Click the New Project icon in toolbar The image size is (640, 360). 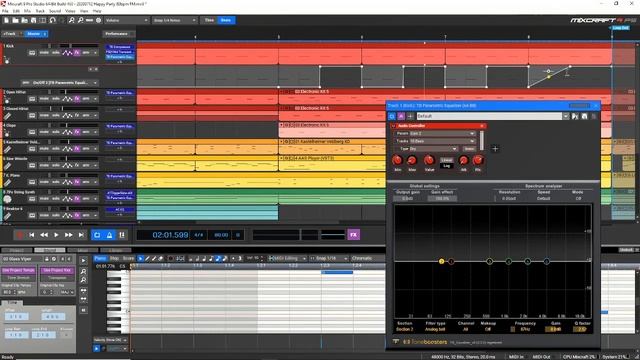tap(6, 20)
